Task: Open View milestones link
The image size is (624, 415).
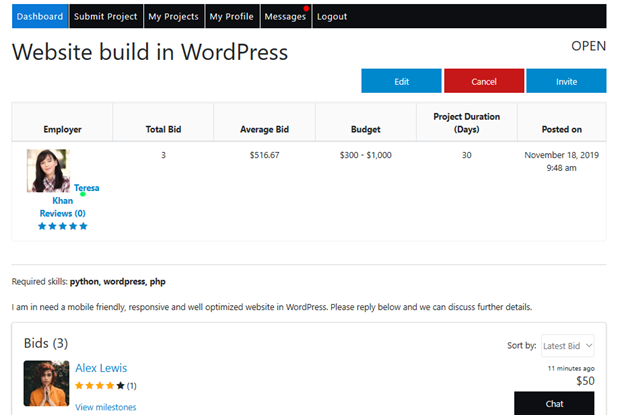Action: (x=105, y=407)
